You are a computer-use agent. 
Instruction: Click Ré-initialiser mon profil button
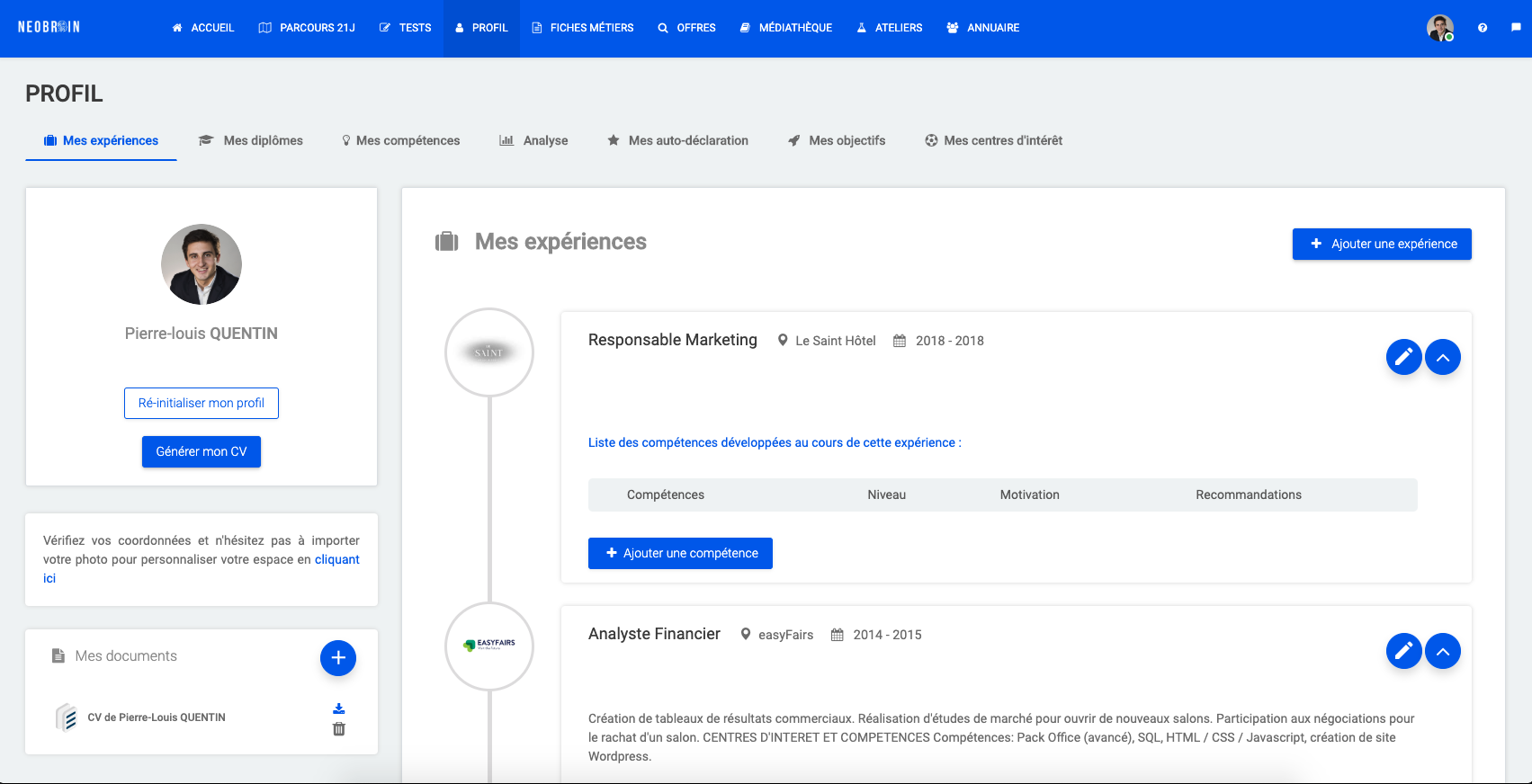(x=202, y=403)
